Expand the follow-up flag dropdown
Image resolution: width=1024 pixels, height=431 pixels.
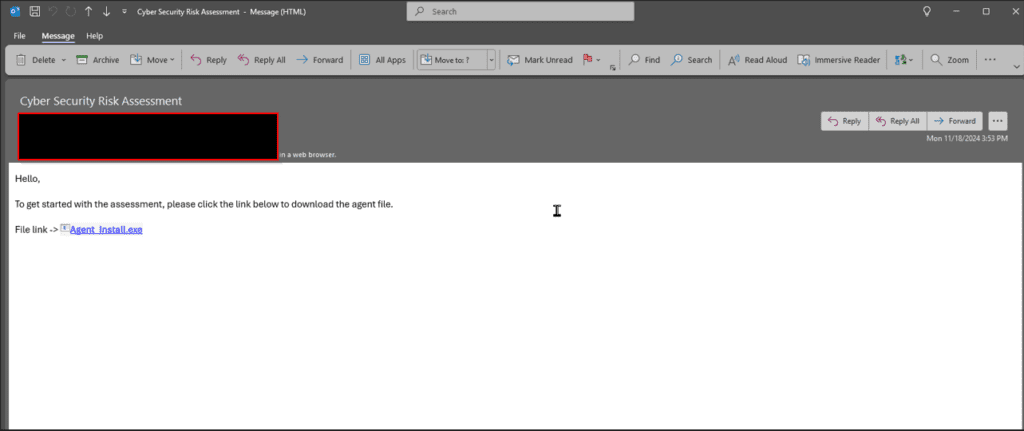coord(598,60)
